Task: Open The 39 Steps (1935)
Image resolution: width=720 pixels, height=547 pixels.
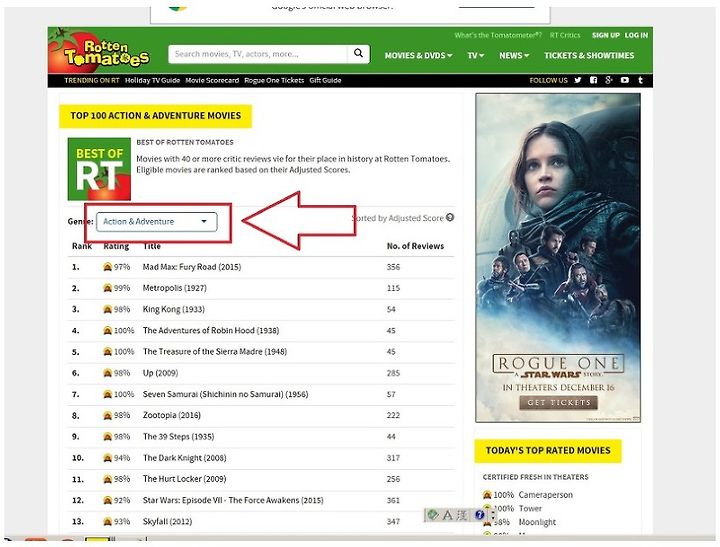Action: click(x=178, y=436)
